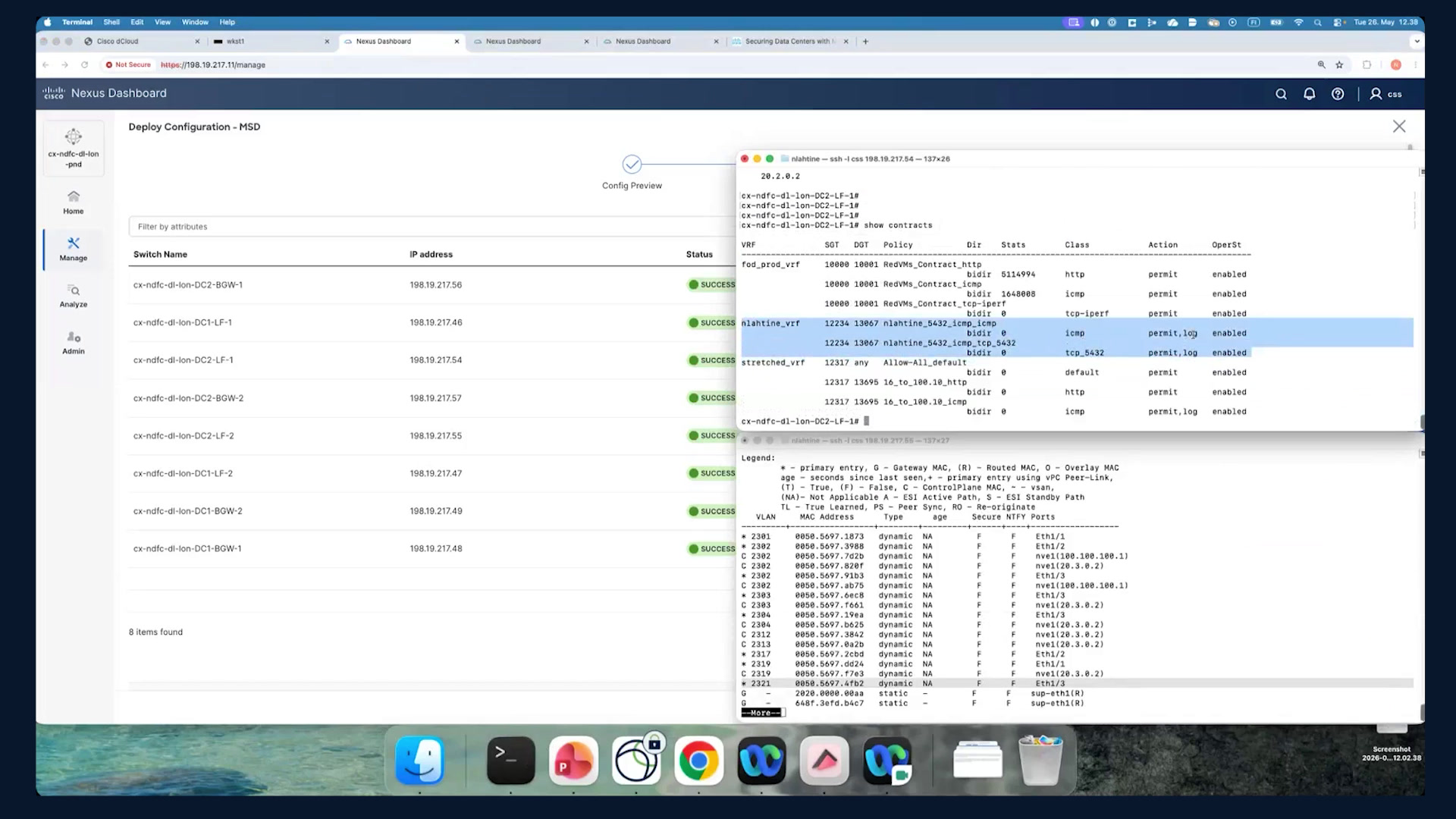This screenshot has height=819, width=1456.
Task: Open the Analyze sidebar section
Action: 74,296
